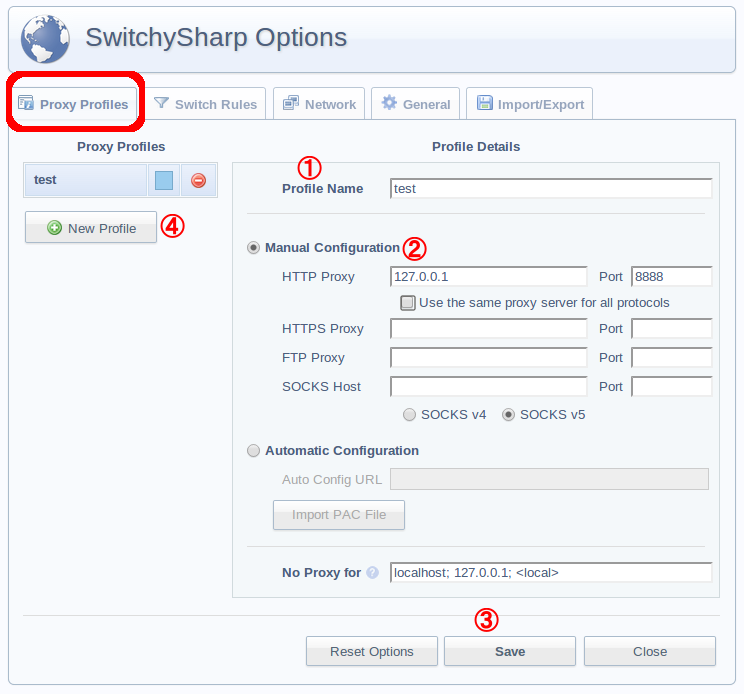The image size is (744, 694).
Task: Close the options page
Action: tap(650, 651)
